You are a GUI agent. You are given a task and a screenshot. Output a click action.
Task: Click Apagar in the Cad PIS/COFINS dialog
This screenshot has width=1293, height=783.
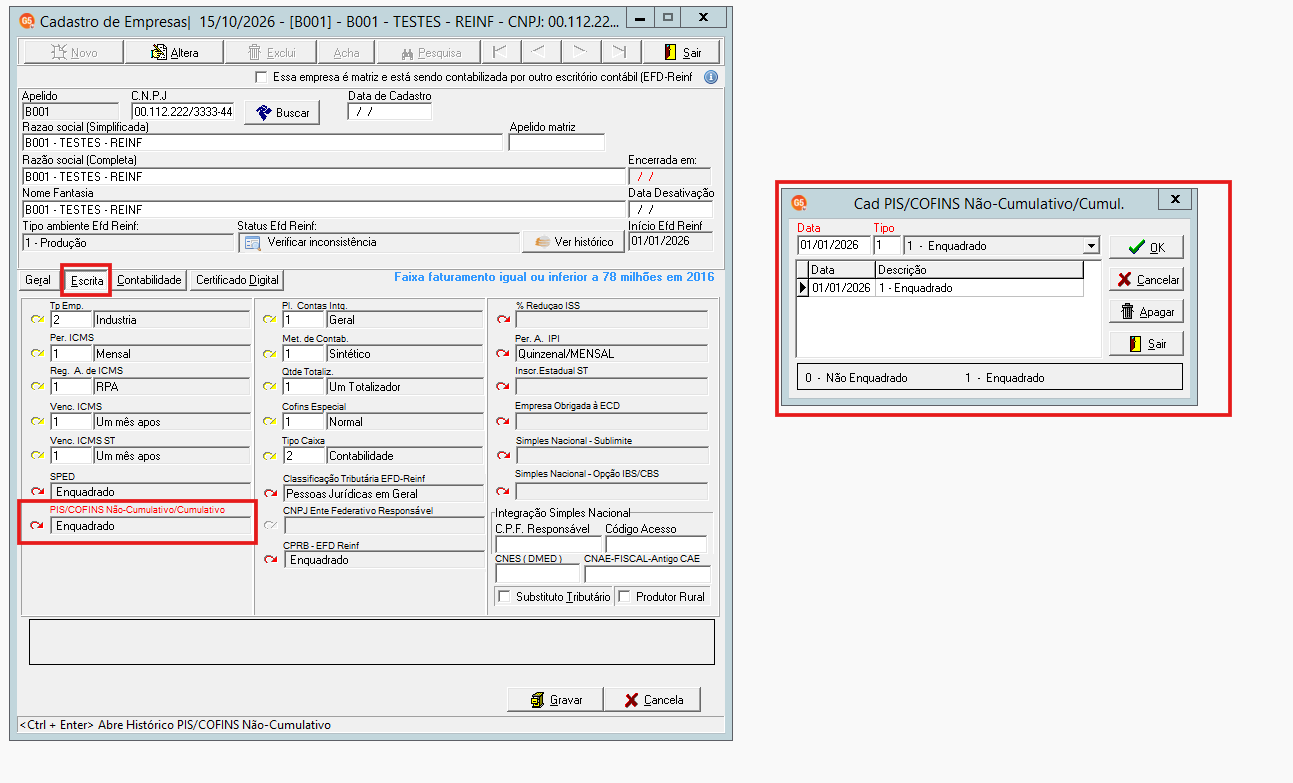tap(1146, 312)
